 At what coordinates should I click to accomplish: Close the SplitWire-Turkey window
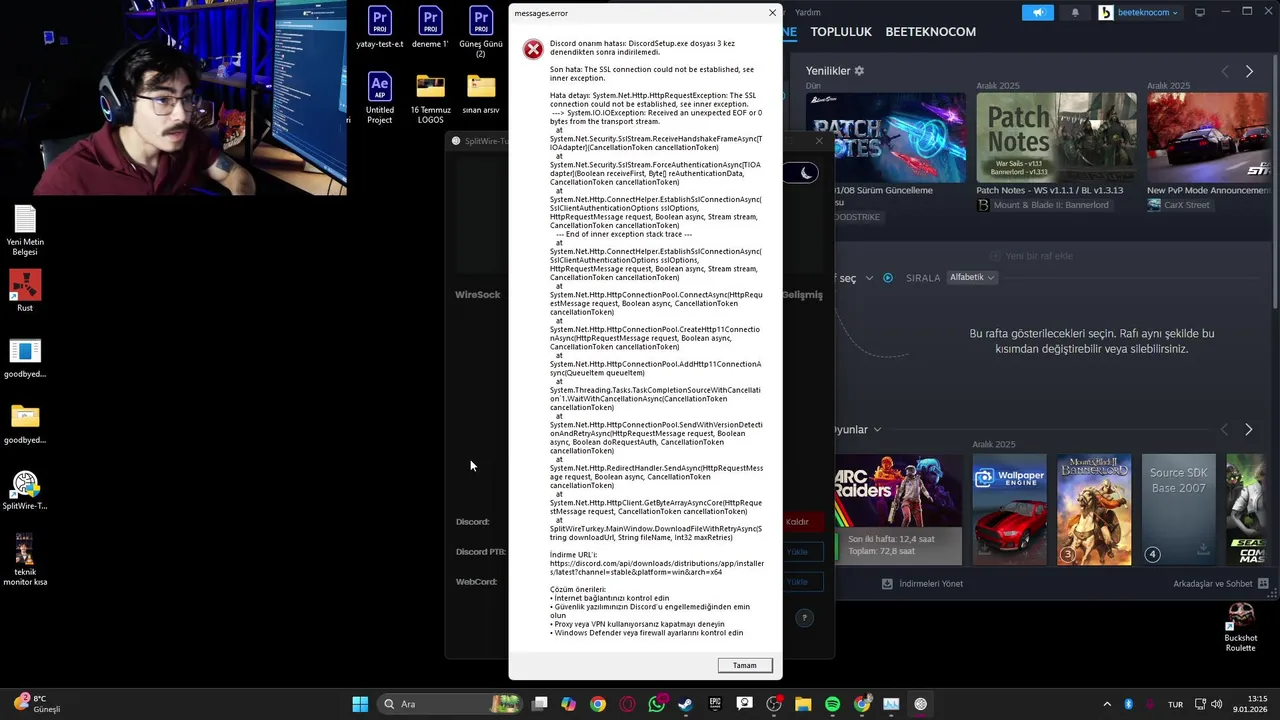click(x=819, y=141)
